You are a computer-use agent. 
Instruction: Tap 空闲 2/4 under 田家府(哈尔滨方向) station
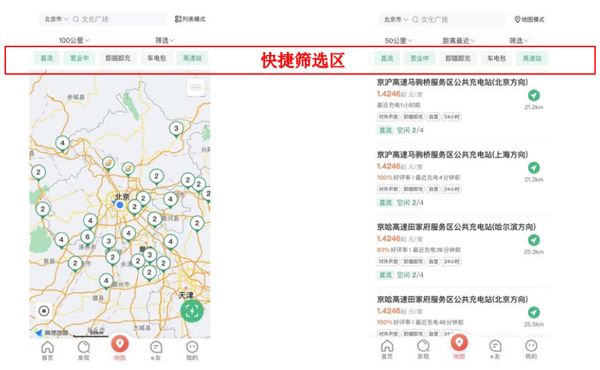click(410, 275)
